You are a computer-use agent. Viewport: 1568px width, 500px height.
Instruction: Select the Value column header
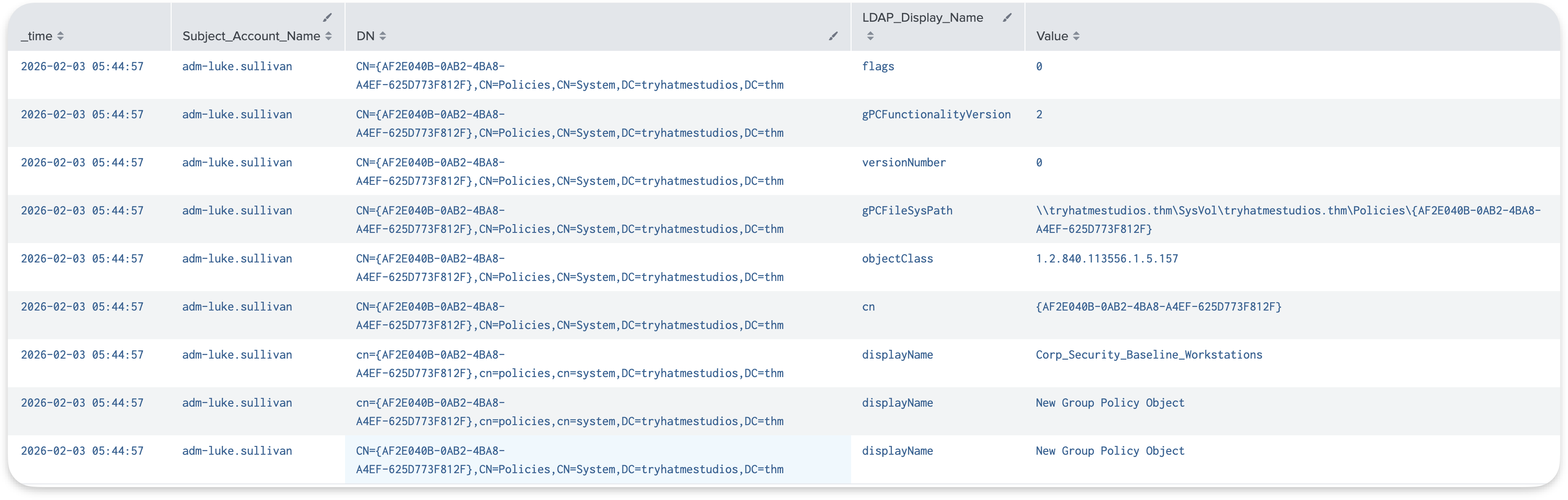click(1053, 36)
